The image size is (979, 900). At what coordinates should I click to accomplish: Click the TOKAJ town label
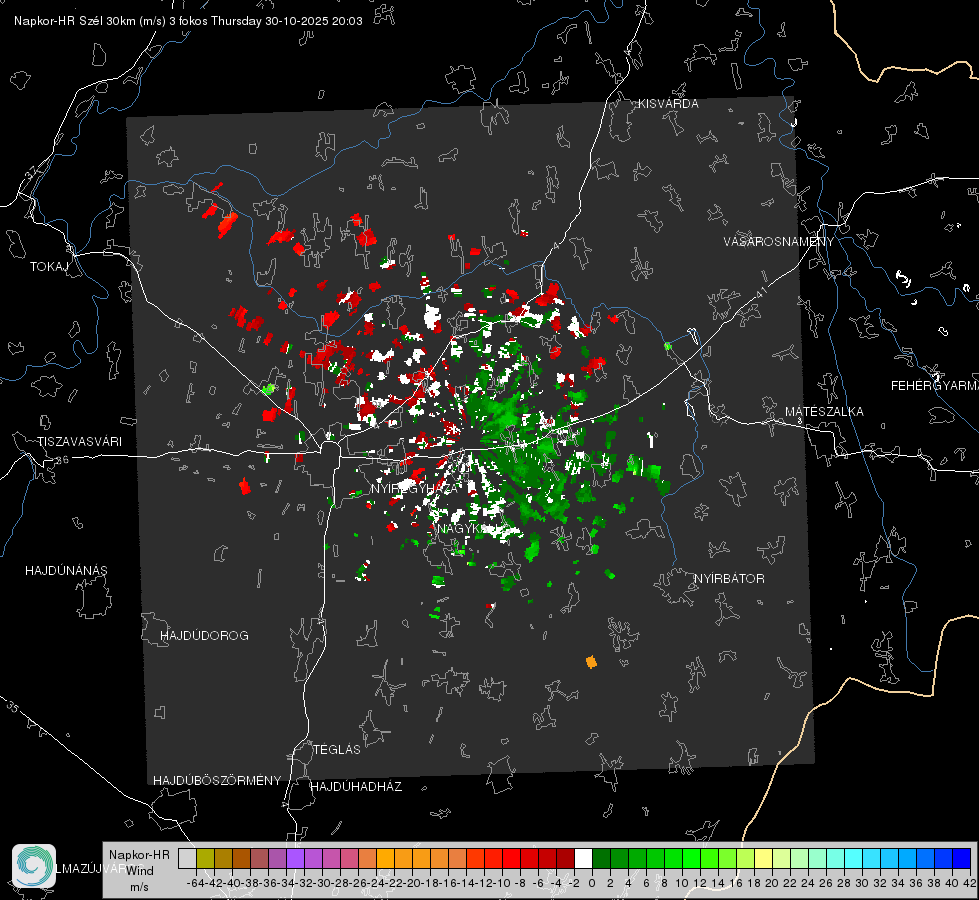click(49, 267)
